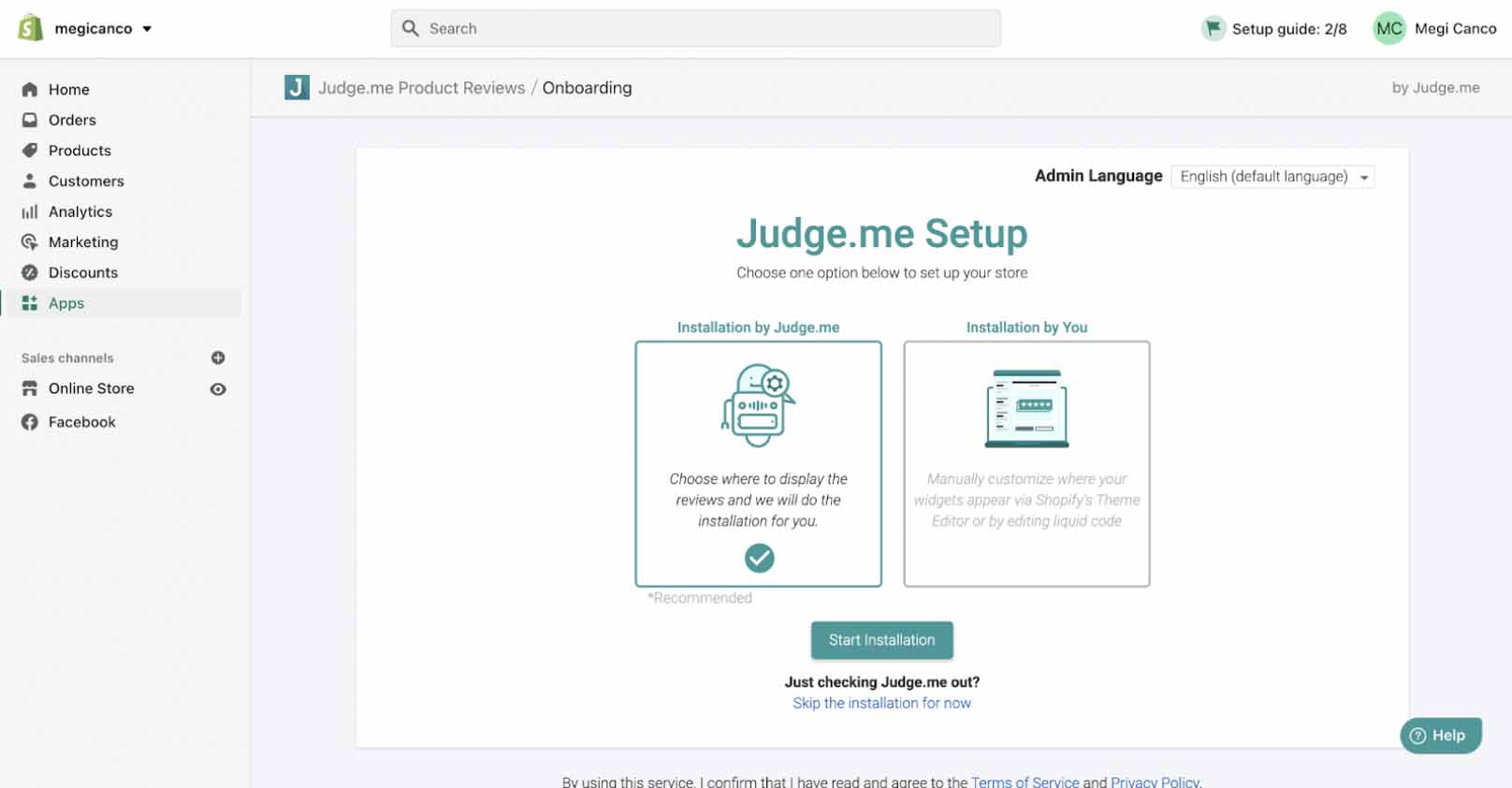
Task: Click the Marketing target icon
Action: coord(30,242)
